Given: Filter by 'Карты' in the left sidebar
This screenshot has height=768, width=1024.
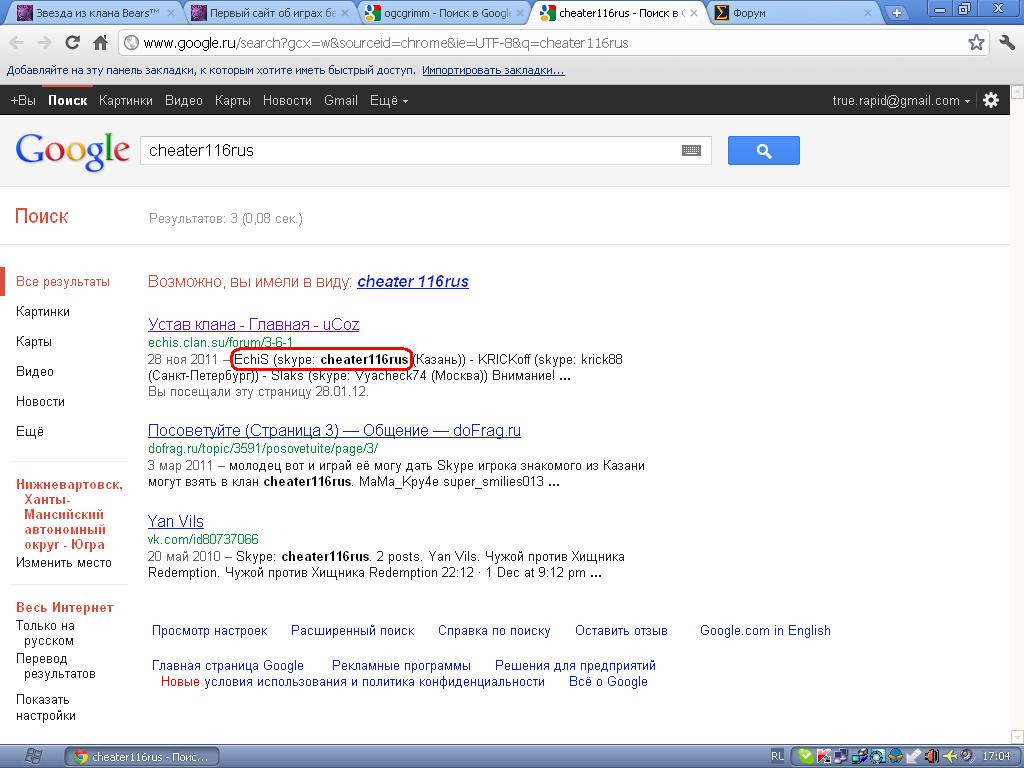Looking at the screenshot, I should (x=33, y=342).
